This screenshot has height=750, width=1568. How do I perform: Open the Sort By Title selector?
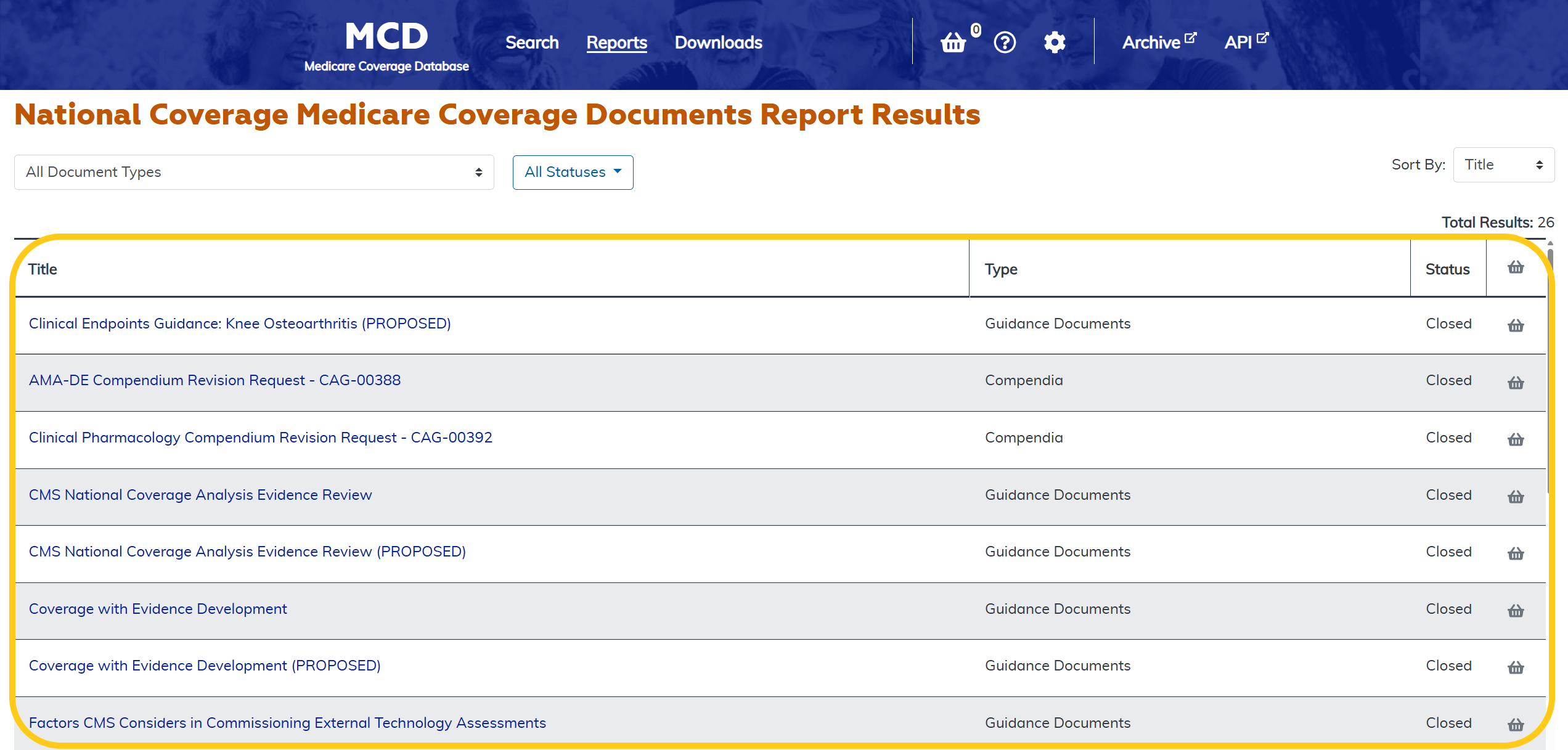1503,165
